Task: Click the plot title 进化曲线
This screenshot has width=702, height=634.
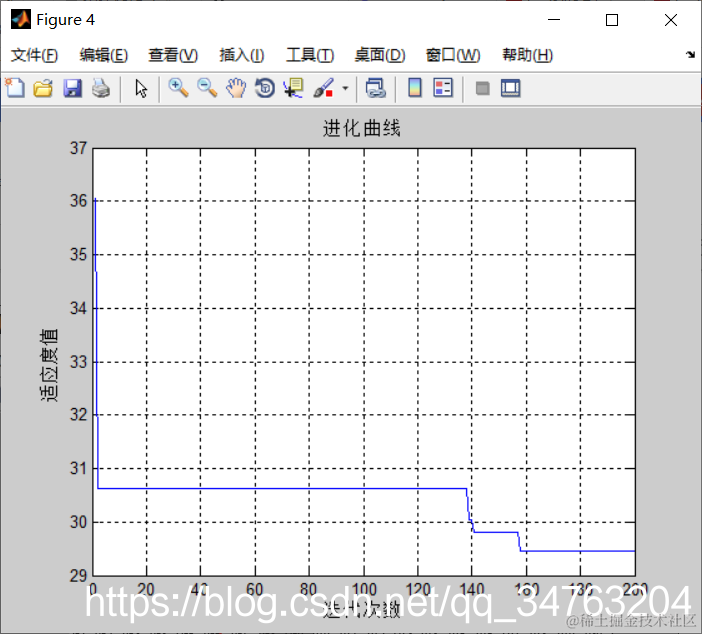Action: [x=362, y=128]
